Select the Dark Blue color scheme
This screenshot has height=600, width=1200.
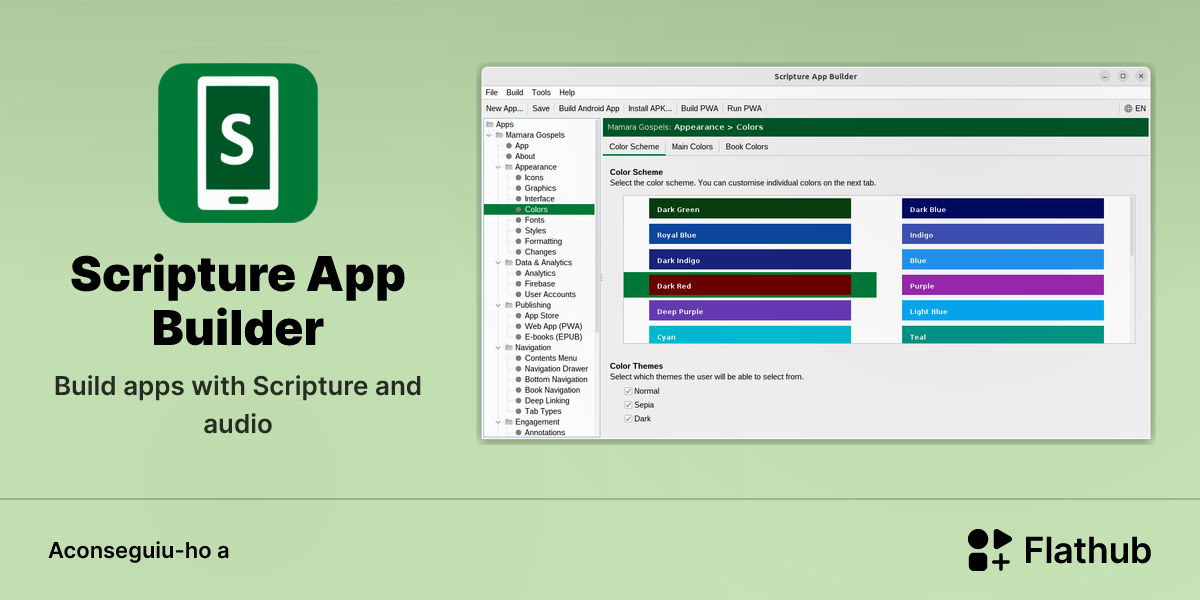tap(1003, 209)
